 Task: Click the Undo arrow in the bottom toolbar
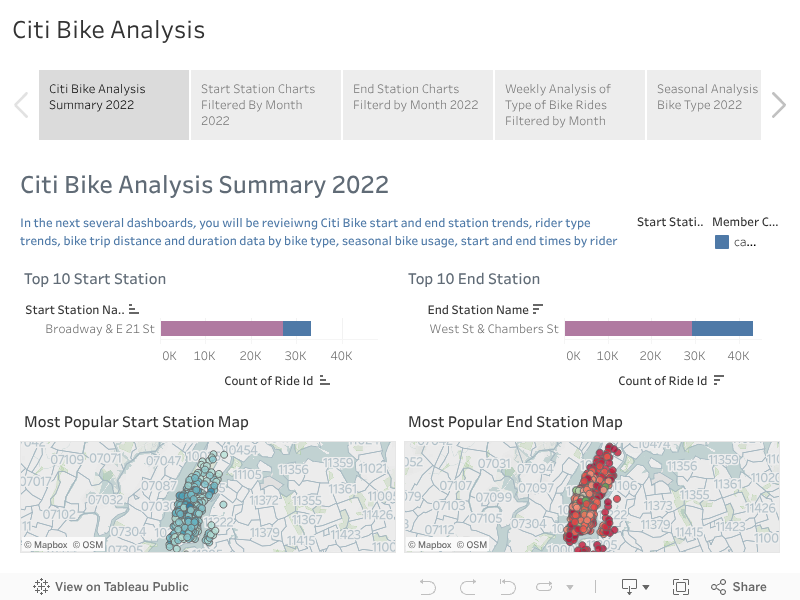(x=428, y=587)
